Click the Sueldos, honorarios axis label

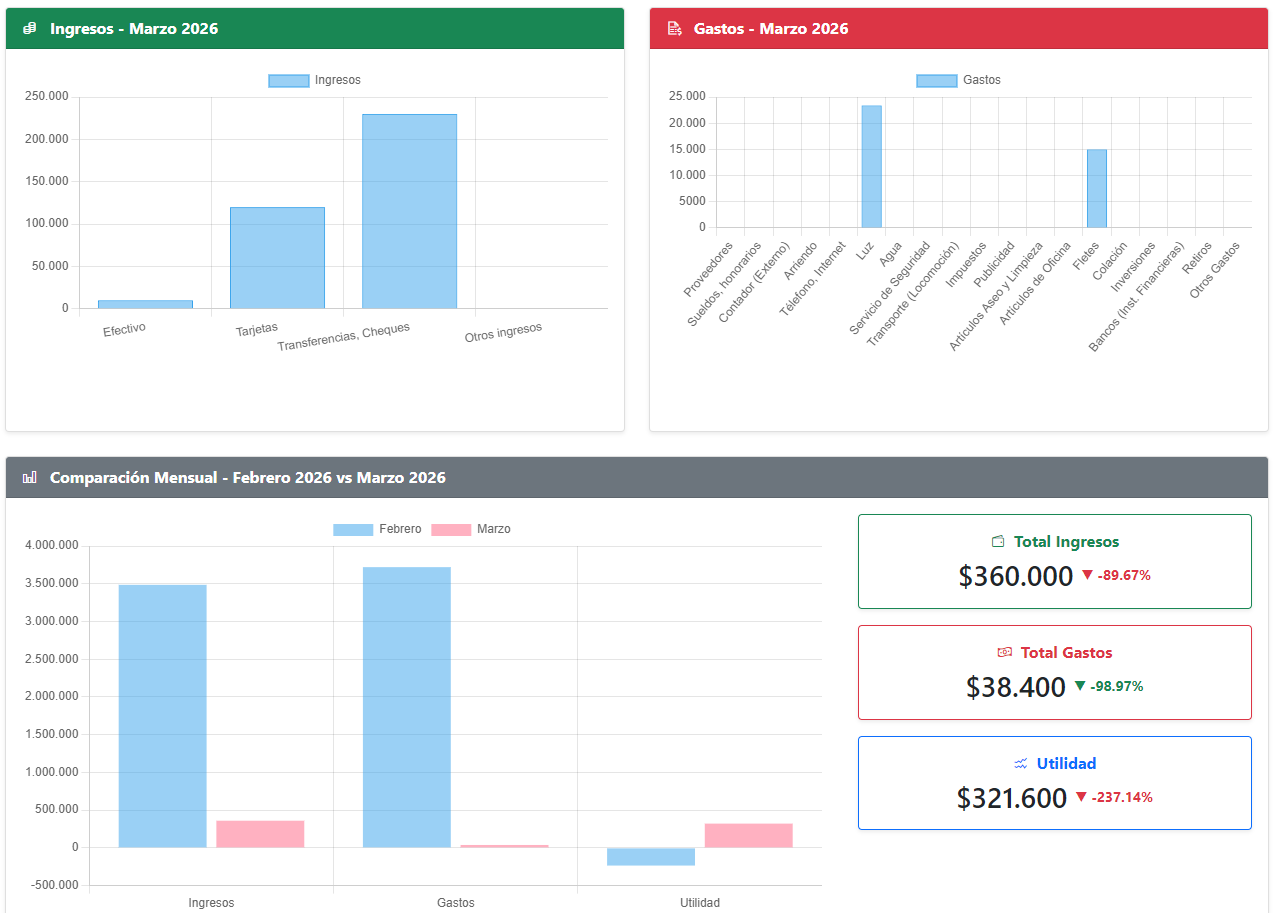click(x=724, y=283)
